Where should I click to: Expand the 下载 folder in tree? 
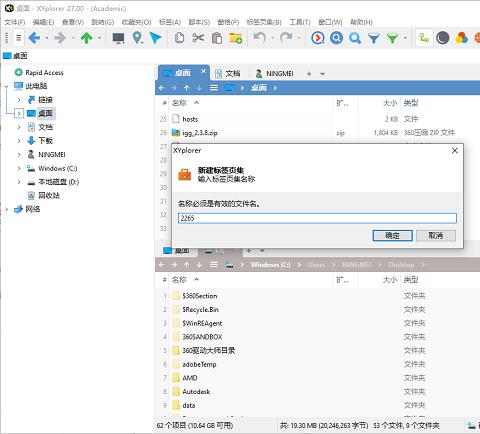tap(19, 141)
